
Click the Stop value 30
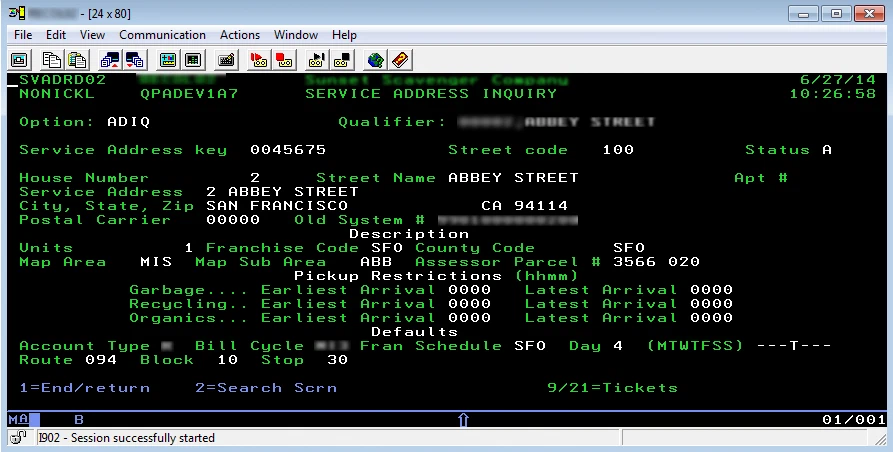click(x=337, y=360)
